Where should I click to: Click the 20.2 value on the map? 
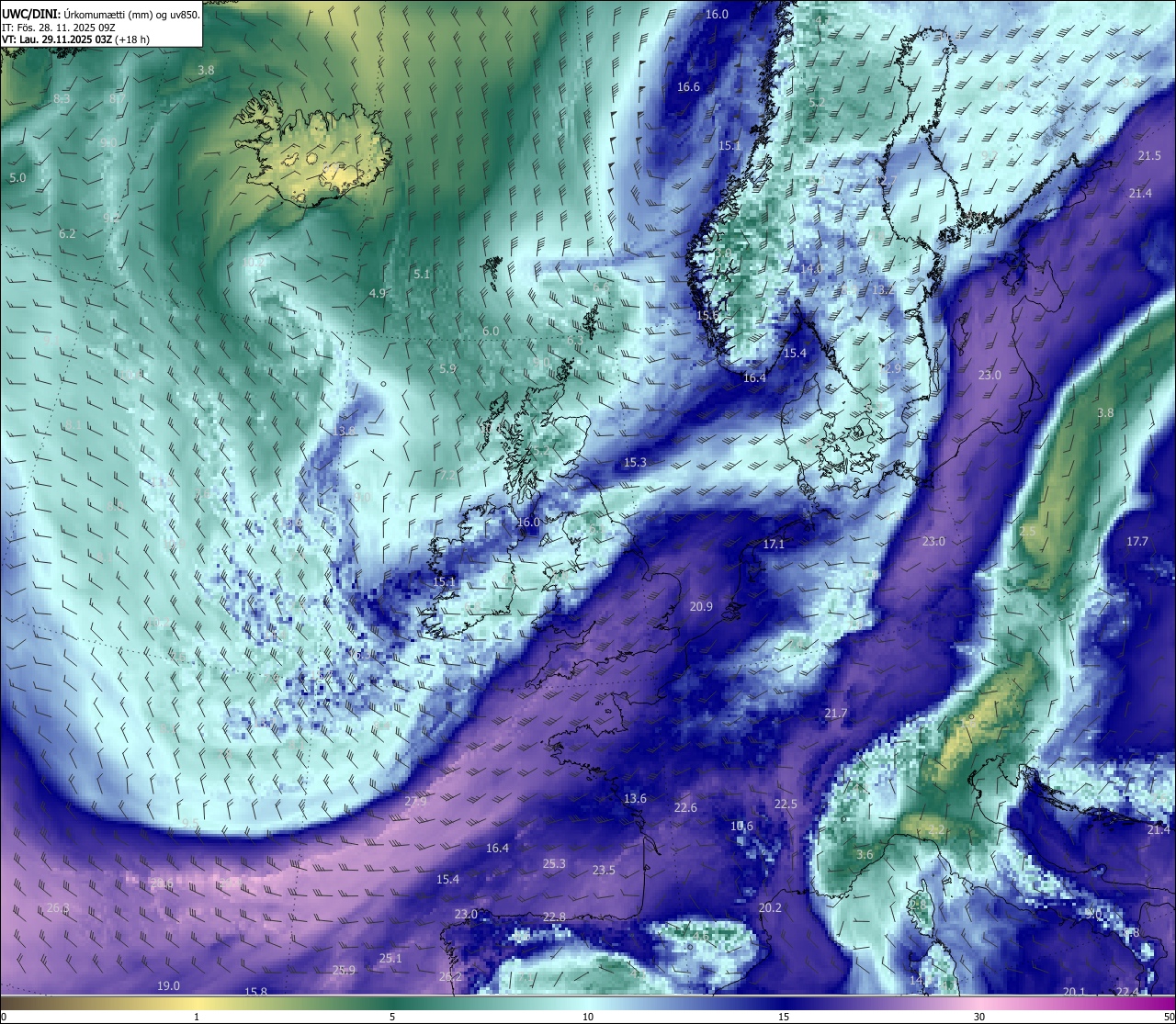(x=770, y=908)
